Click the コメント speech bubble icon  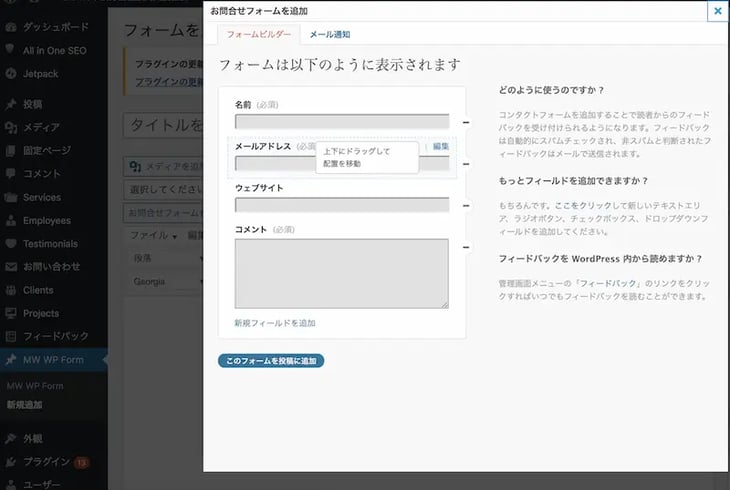pos(10,174)
